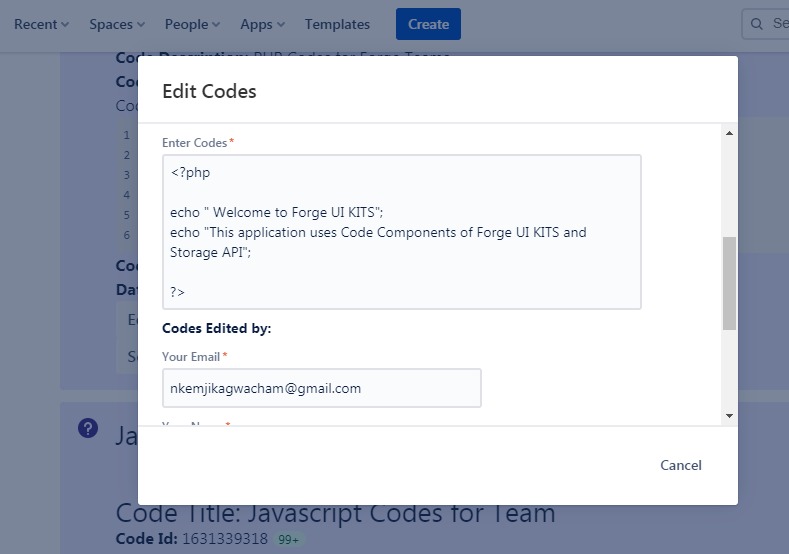Click inside the Enter Codes text area
789x554 pixels.
click(402, 232)
